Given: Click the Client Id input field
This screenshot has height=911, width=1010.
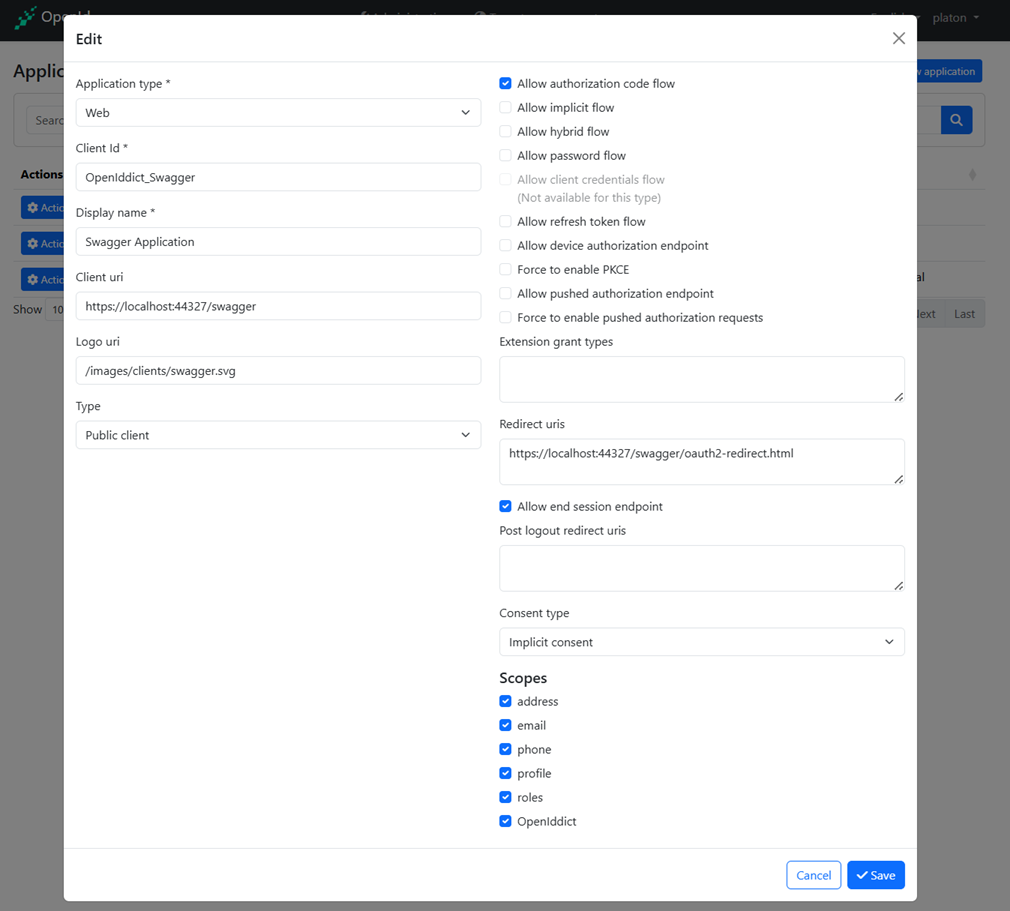Looking at the screenshot, I should coord(278,177).
